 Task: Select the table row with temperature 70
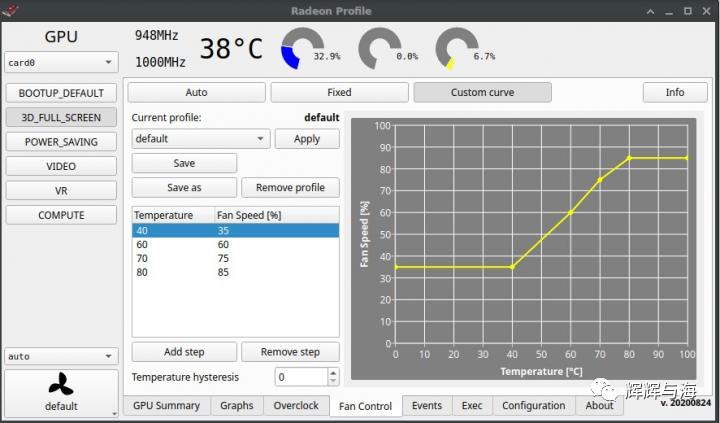click(x=236, y=258)
